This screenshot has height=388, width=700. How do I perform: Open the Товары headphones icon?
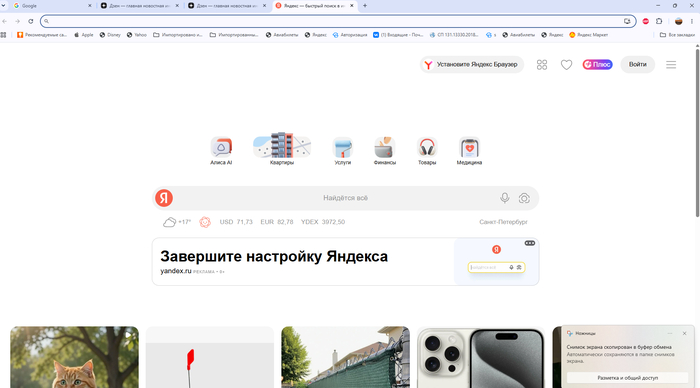(x=427, y=151)
